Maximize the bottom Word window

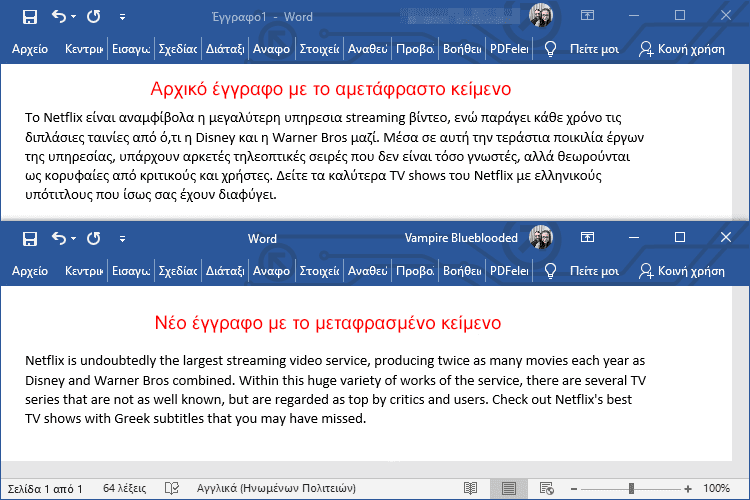tap(680, 237)
